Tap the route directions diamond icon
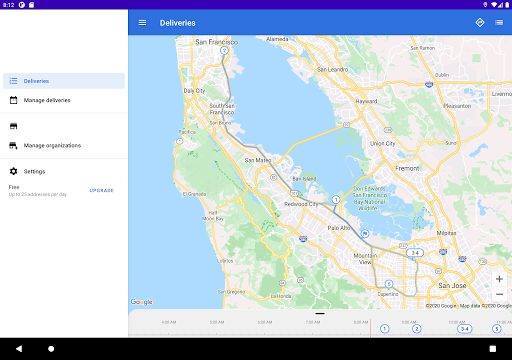Image resolution: width=512 pixels, height=360 pixels. (480, 23)
